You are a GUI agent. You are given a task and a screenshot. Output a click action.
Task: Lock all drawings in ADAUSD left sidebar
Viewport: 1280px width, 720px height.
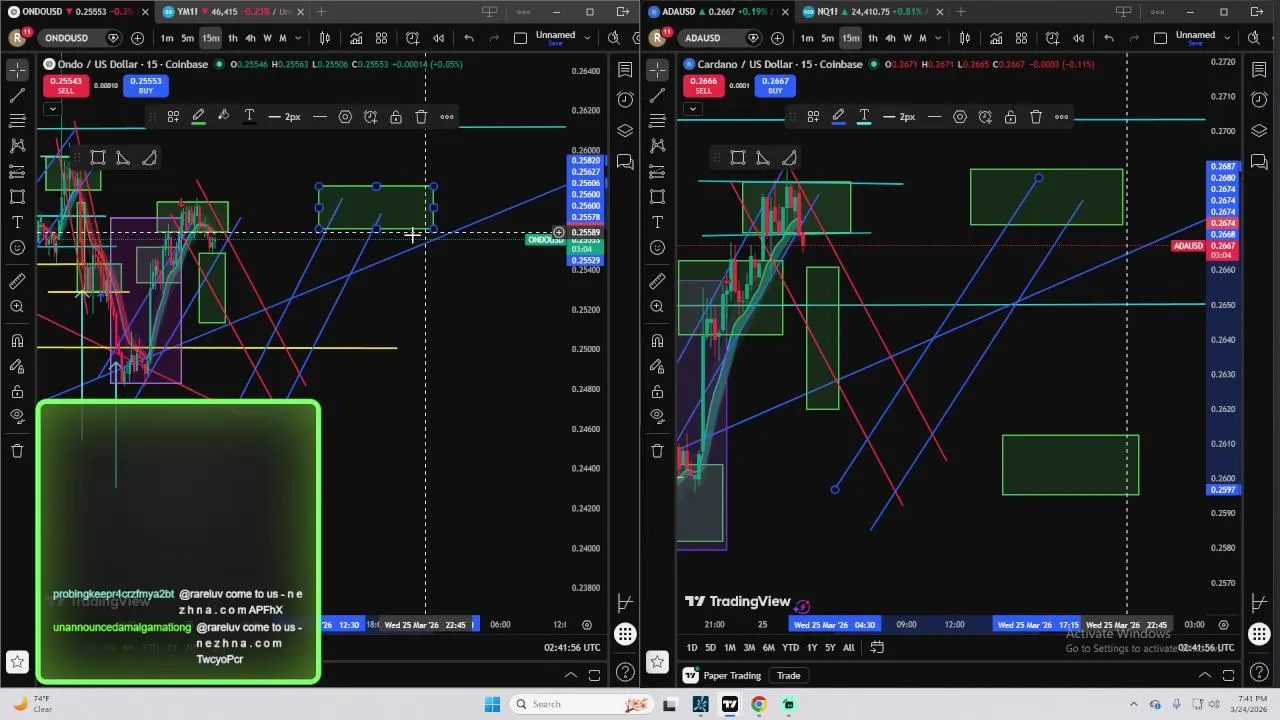pyautogui.click(x=657, y=392)
